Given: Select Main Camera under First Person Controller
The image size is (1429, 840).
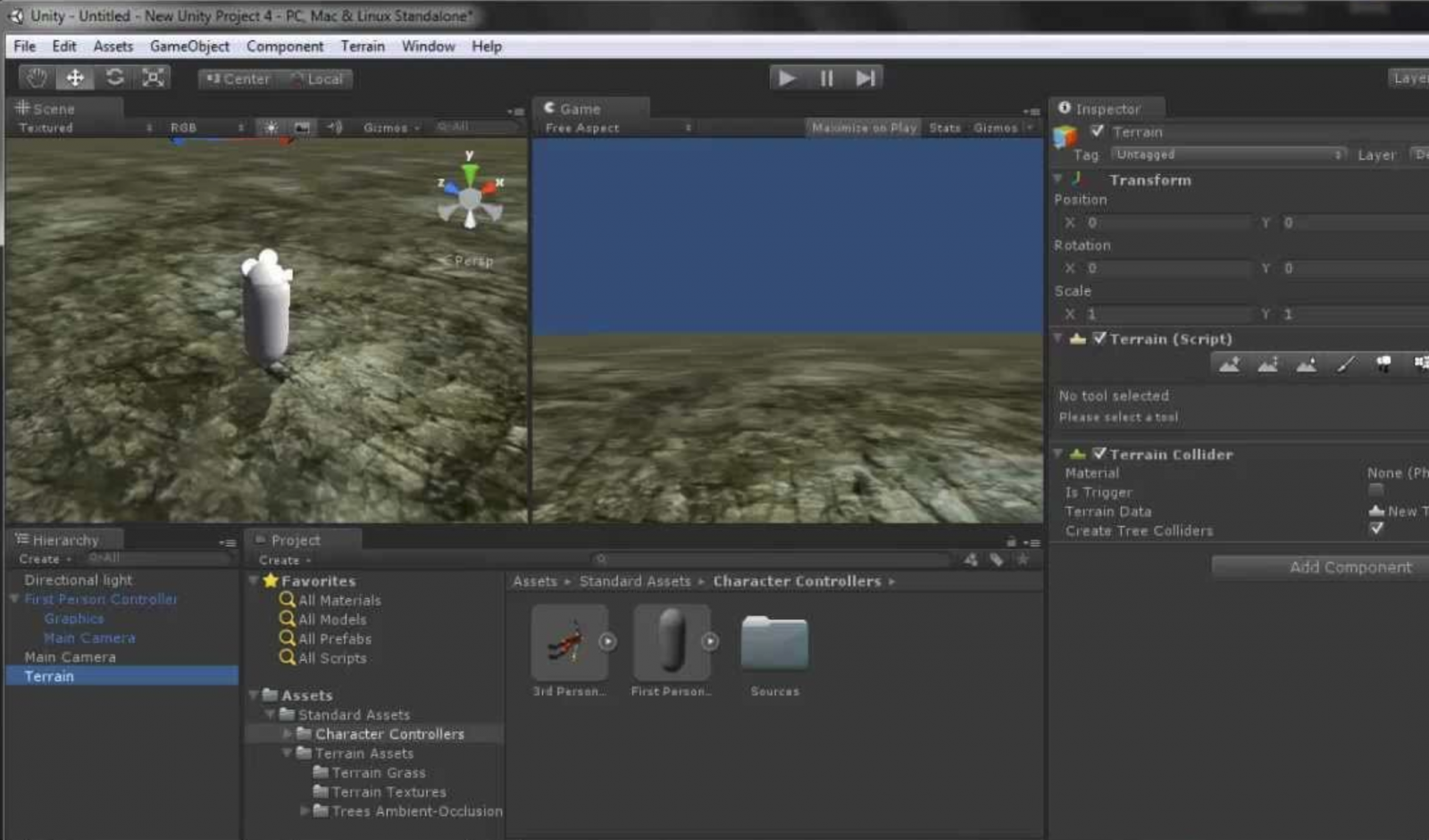Looking at the screenshot, I should pos(89,637).
